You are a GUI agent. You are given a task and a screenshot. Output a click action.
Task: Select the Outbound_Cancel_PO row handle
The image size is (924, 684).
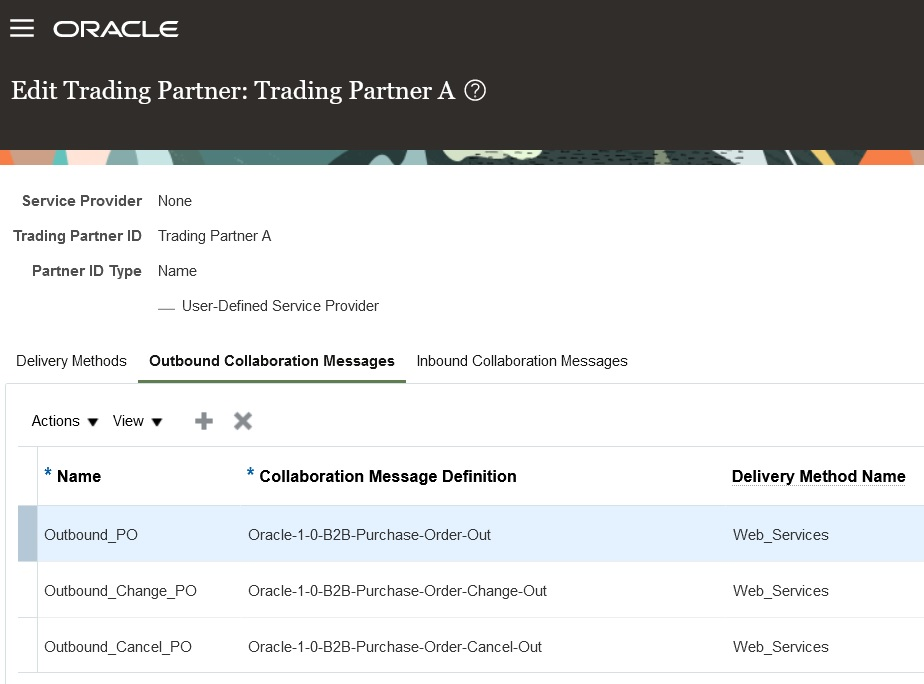pos(28,646)
